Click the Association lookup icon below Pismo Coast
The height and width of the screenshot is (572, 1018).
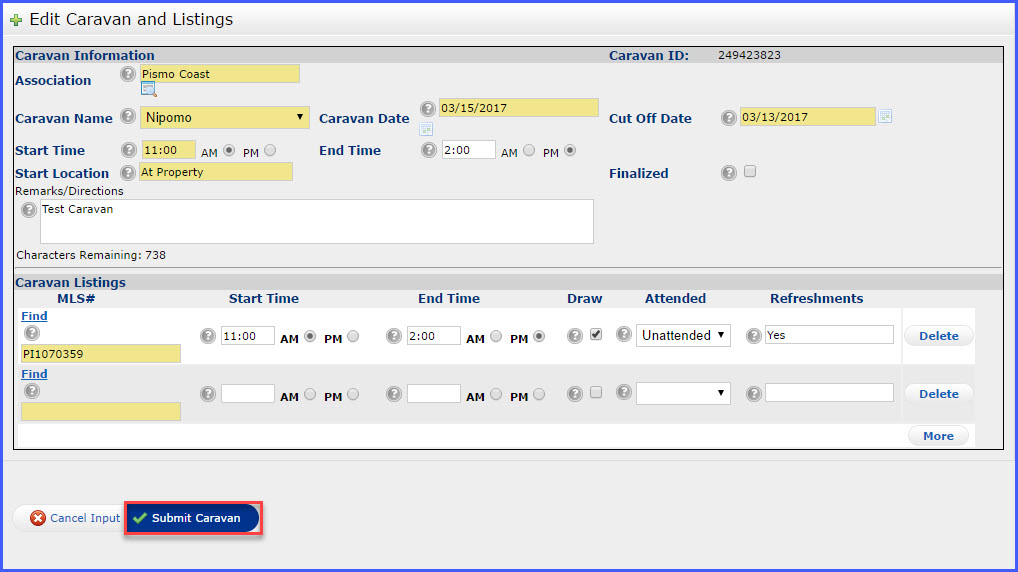point(148,89)
